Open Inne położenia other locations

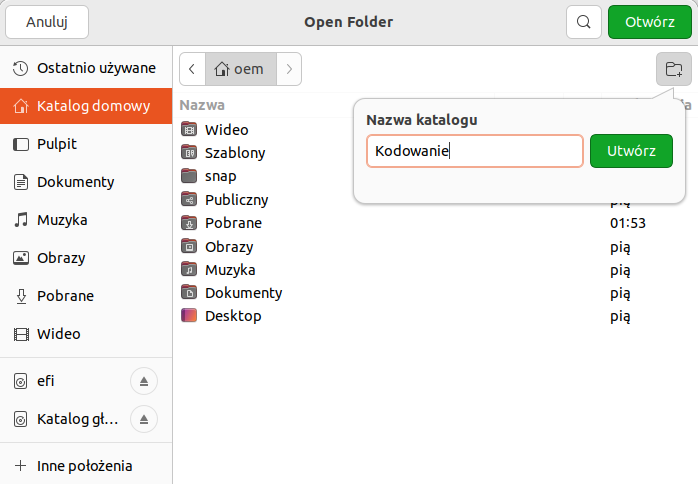point(86,466)
